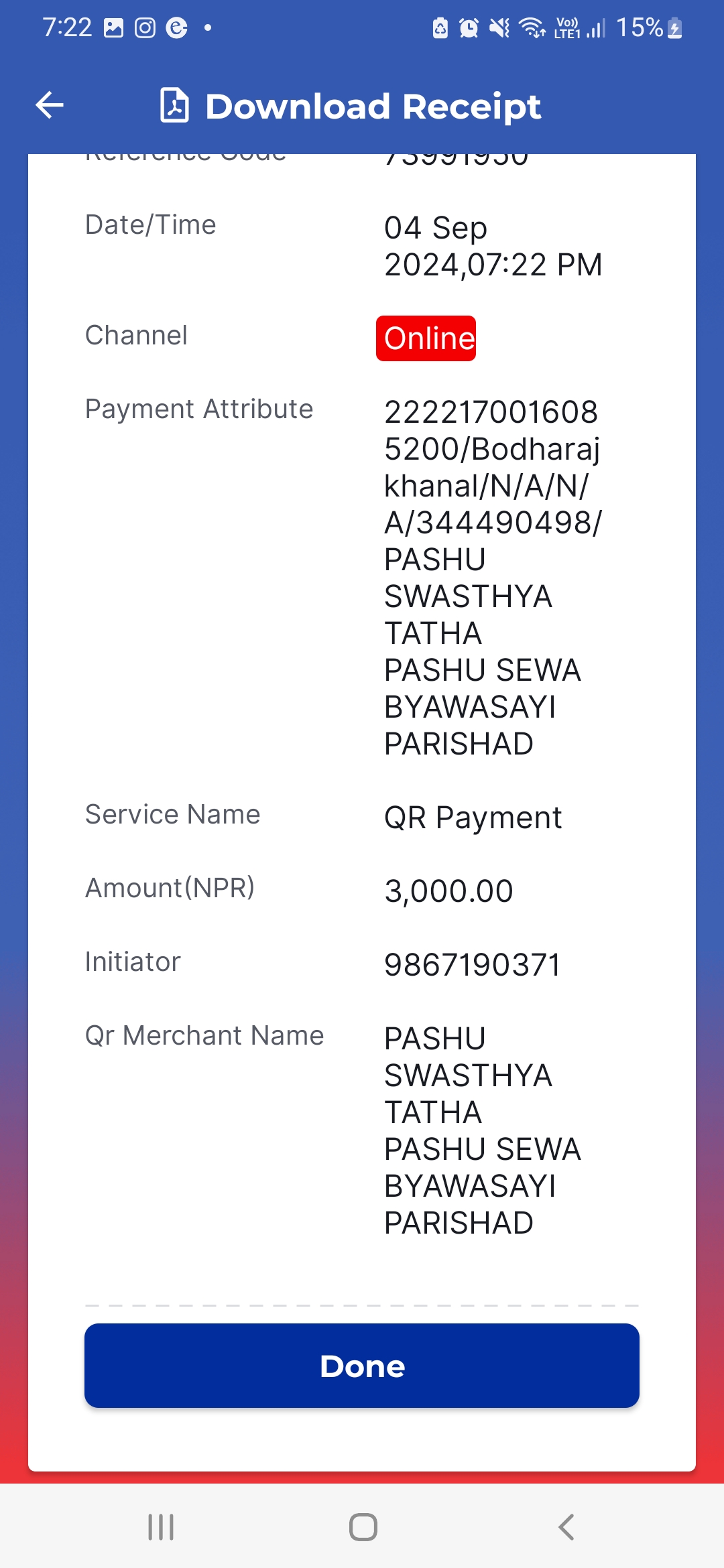The image size is (724, 1568).
Task: Tap the red Online channel badge
Action: (426, 338)
